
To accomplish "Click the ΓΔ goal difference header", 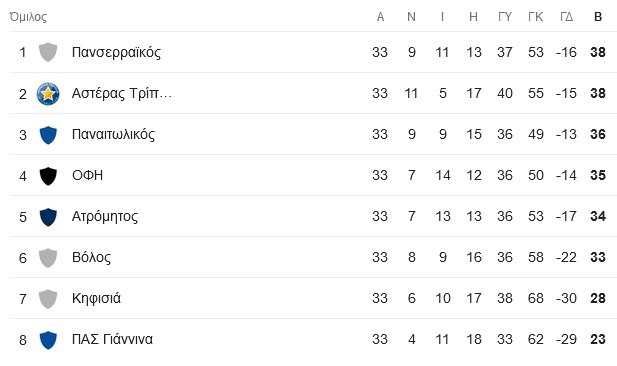I will (566, 17).
